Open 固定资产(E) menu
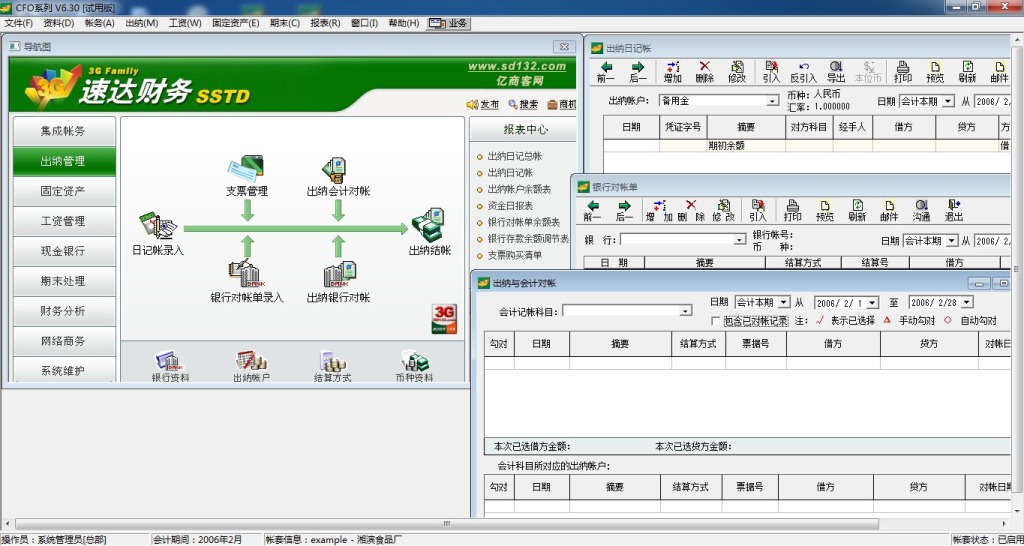This screenshot has height=546, width=1024. (236, 23)
